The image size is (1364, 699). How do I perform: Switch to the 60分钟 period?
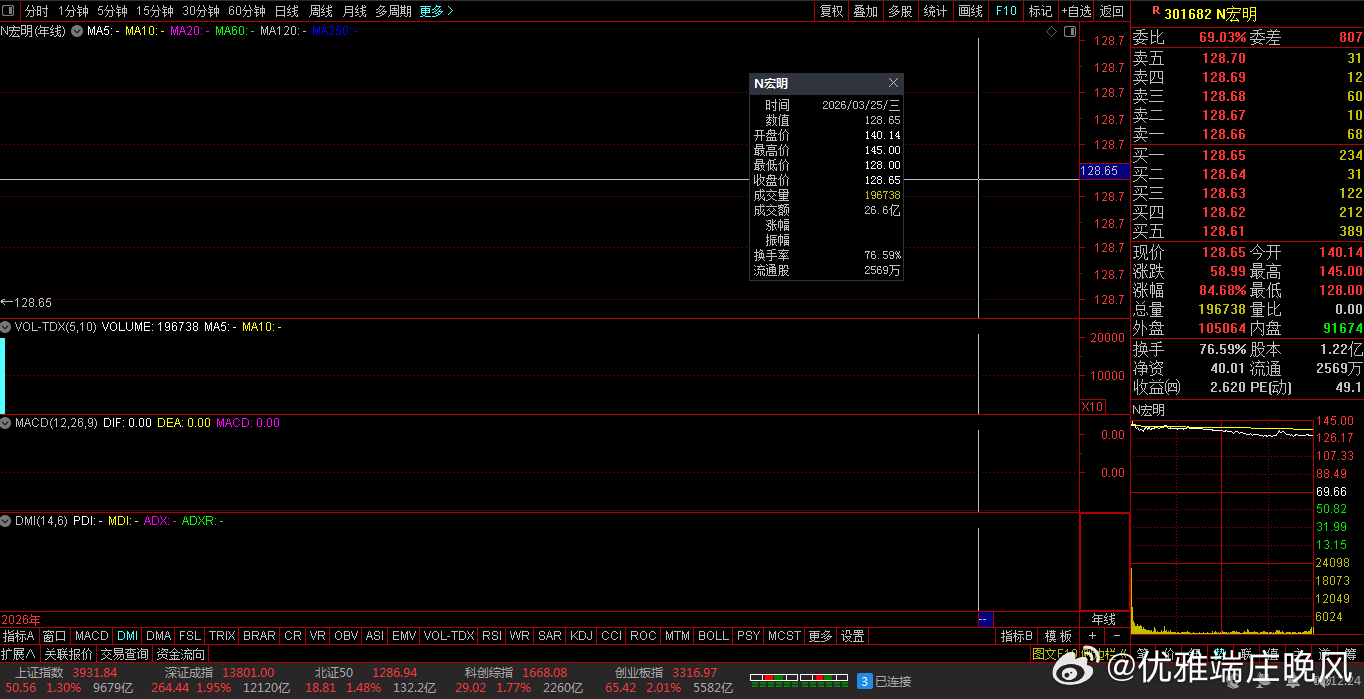(x=246, y=11)
